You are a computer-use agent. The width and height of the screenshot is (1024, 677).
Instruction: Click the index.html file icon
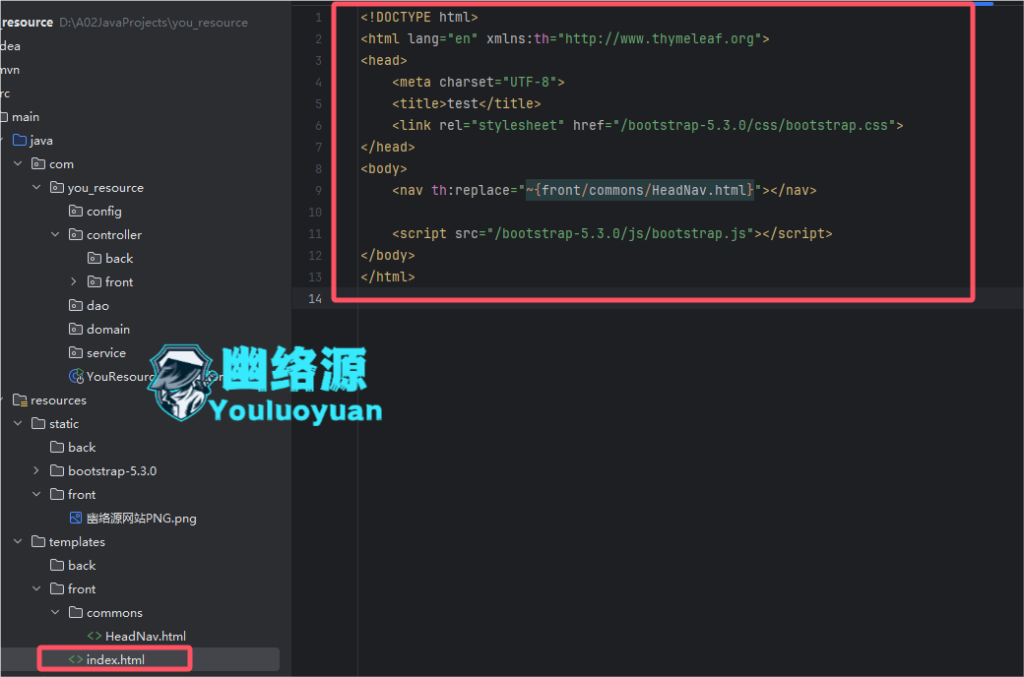(x=76, y=659)
